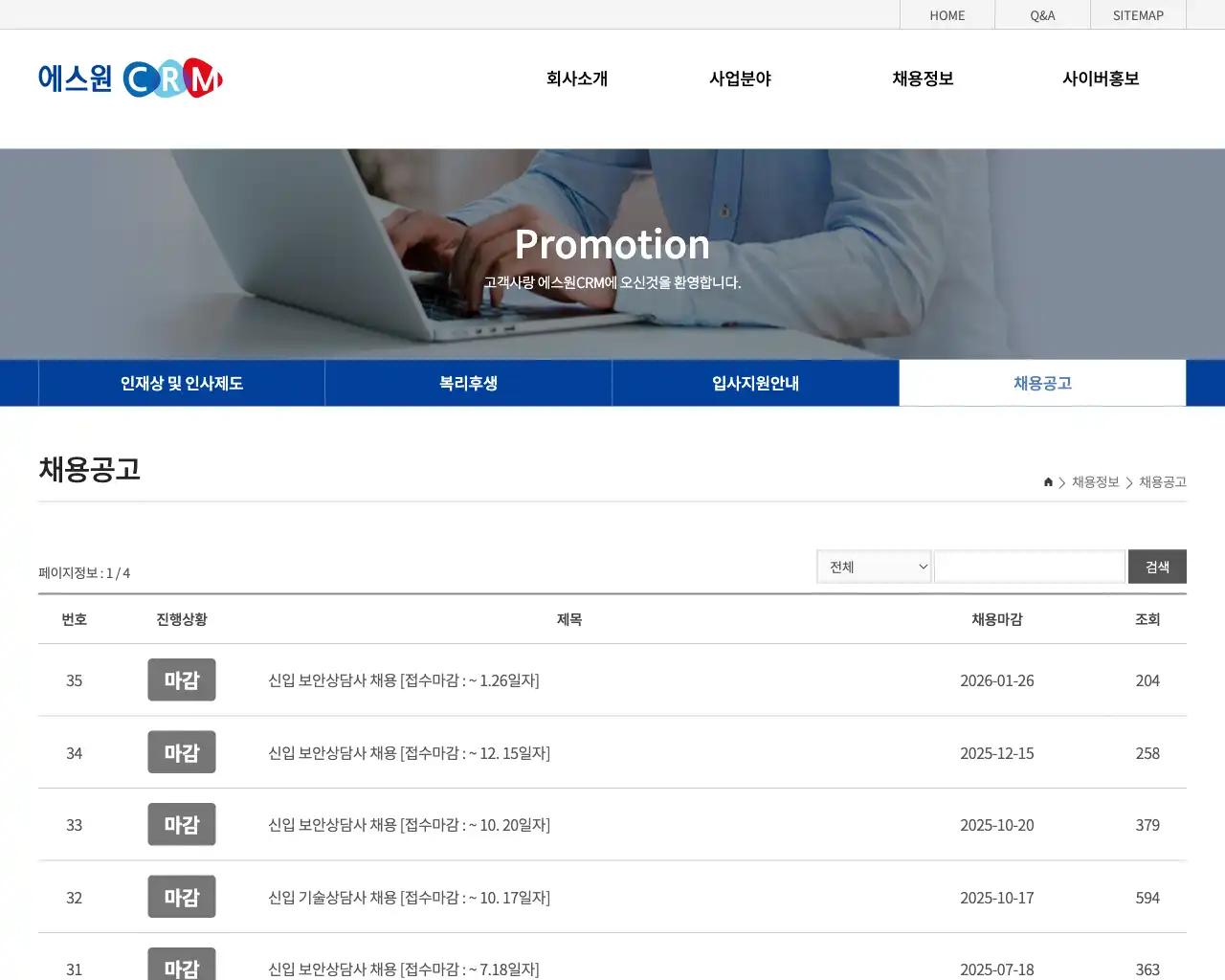This screenshot has width=1225, height=980.
Task: Click the 검색 search button
Action: pos(1157,566)
